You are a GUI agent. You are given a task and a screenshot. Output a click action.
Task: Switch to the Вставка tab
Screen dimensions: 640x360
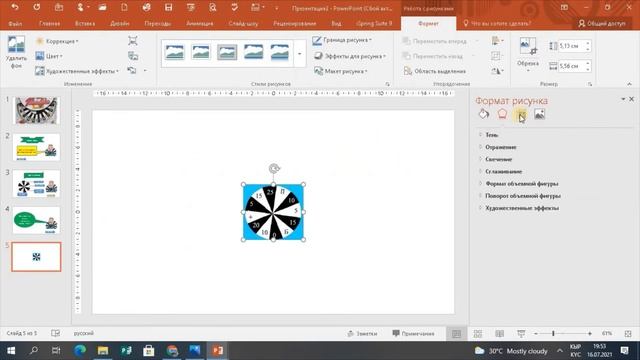pyautogui.click(x=85, y=24)
